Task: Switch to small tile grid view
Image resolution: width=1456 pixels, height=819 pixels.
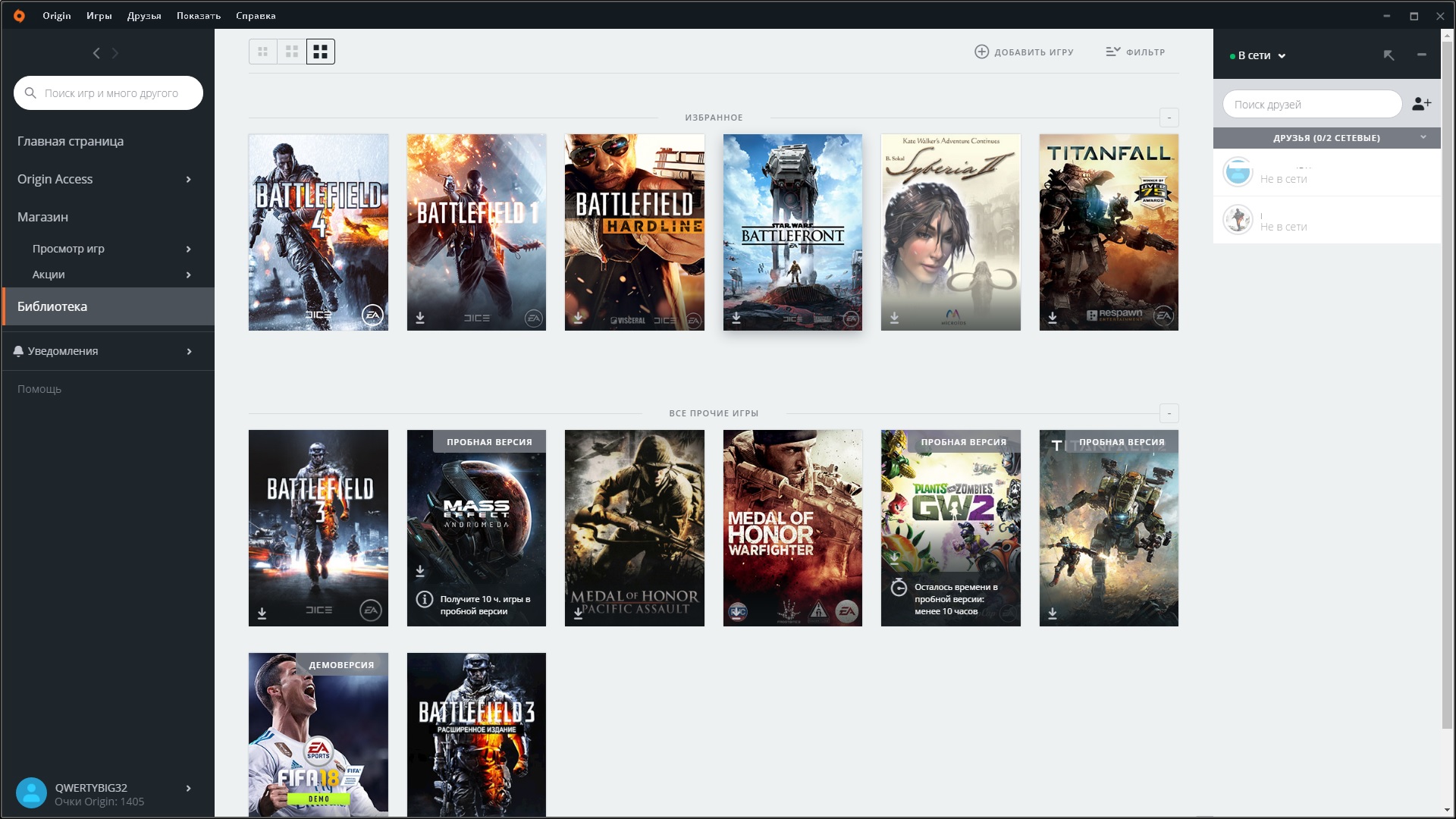Action: tap(263, 52)
